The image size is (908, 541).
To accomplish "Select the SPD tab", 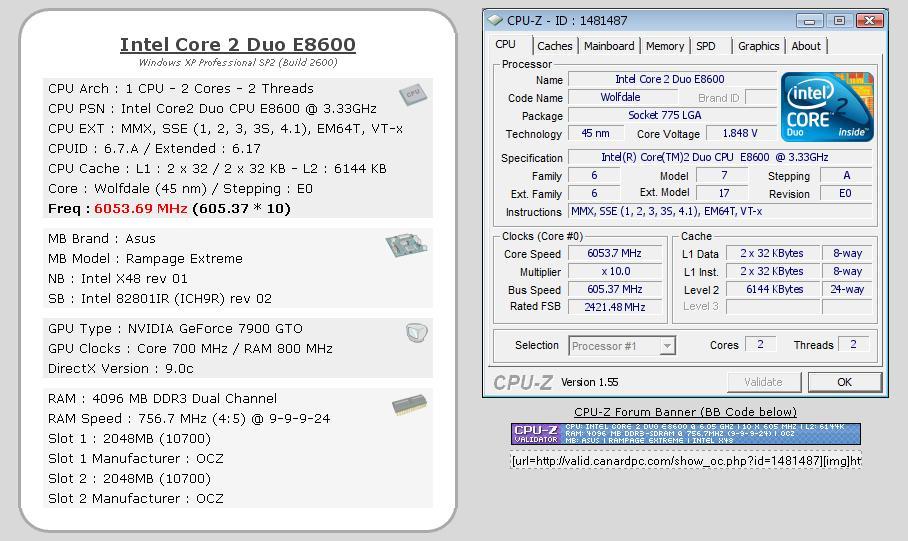I will pyautogui.click(x=705, y=46).
